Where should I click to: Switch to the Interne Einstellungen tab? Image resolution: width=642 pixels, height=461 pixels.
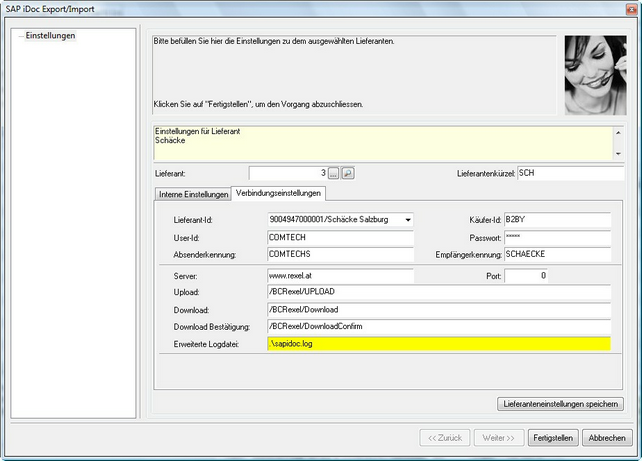pos(193,194)
